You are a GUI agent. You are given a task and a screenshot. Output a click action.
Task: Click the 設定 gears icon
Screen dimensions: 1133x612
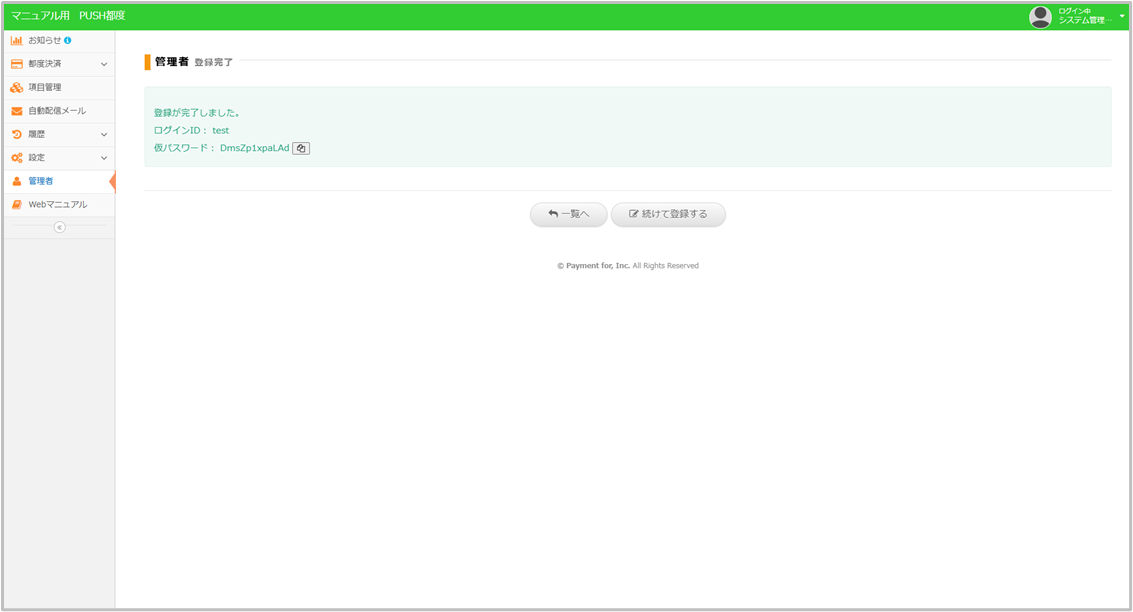coord(16,158)
